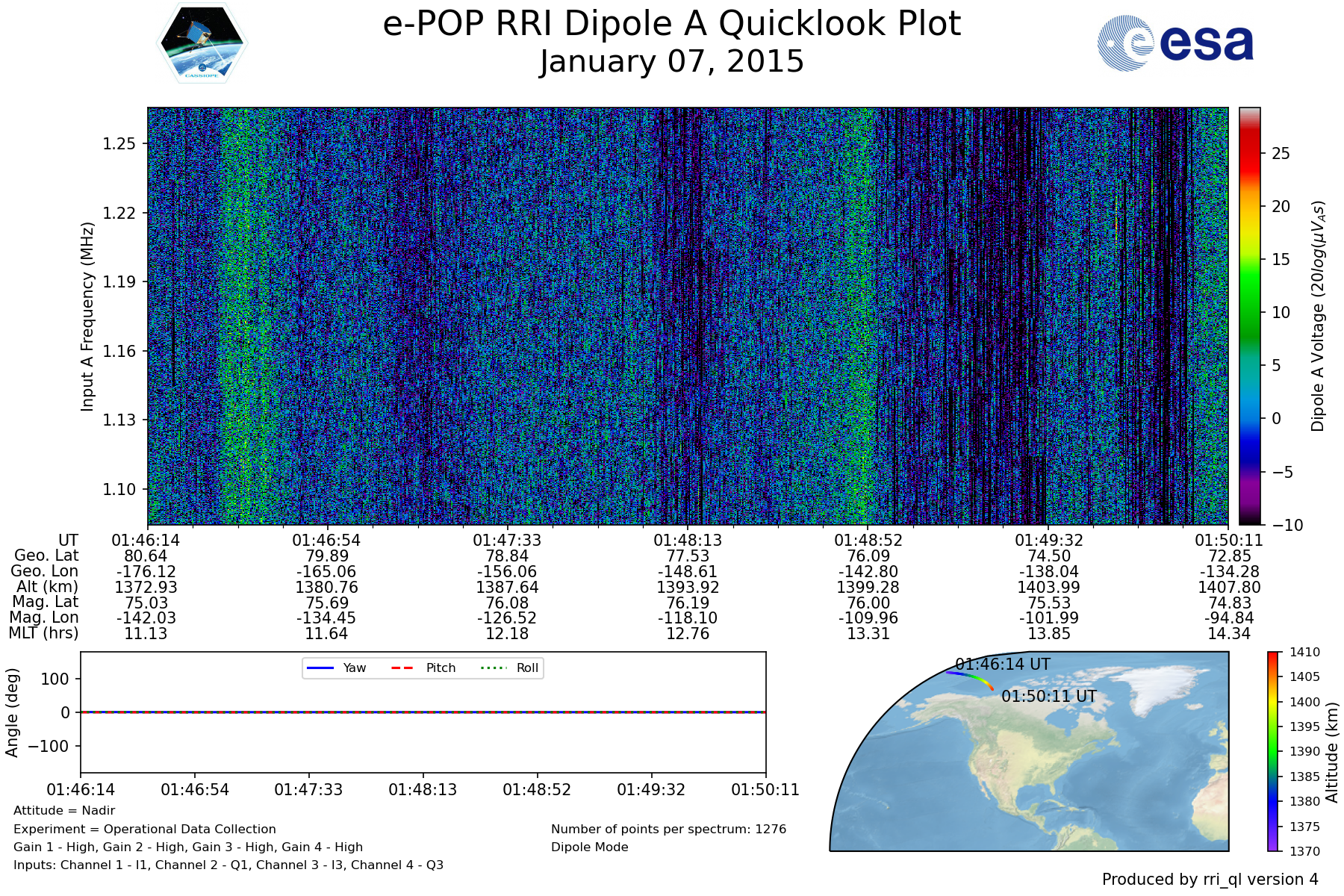The height and width of the screenshot is (896, 1344).
Task: Click the green dotted Roll legend line
Action: (x=493, y=668)
